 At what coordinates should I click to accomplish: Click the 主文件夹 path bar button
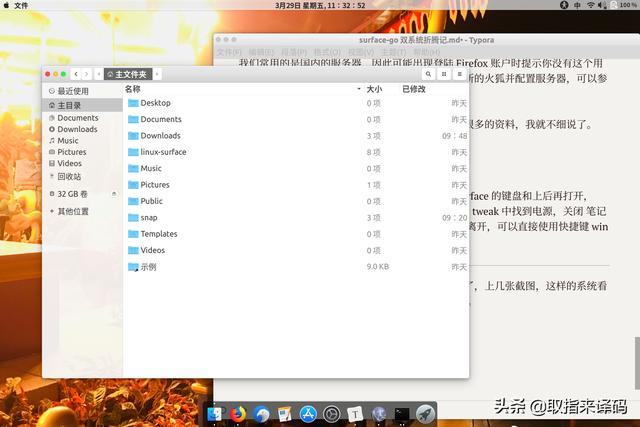click(x=128, y=74)
